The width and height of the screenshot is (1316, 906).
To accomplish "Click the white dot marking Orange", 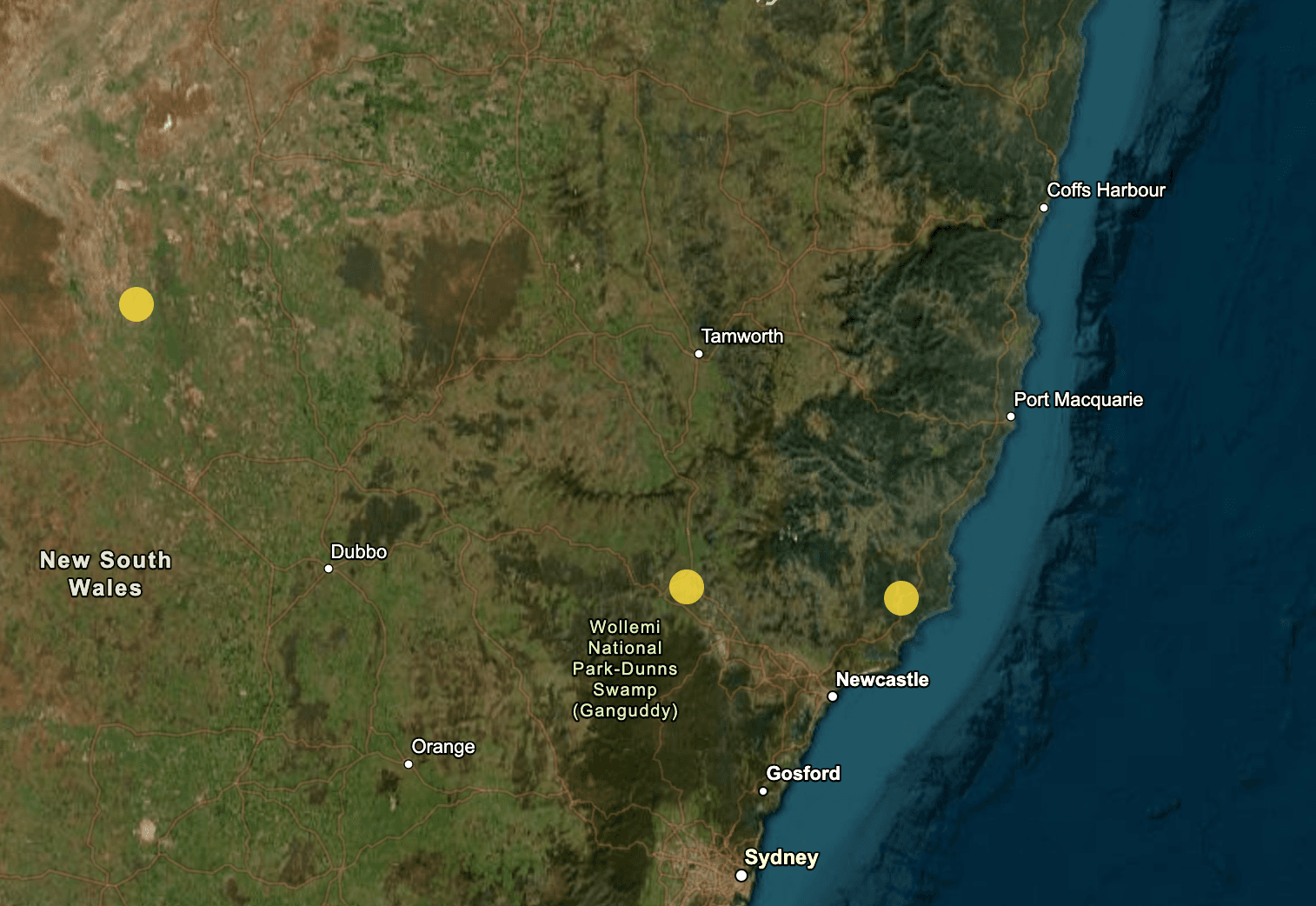I will (x=409, y=764).
